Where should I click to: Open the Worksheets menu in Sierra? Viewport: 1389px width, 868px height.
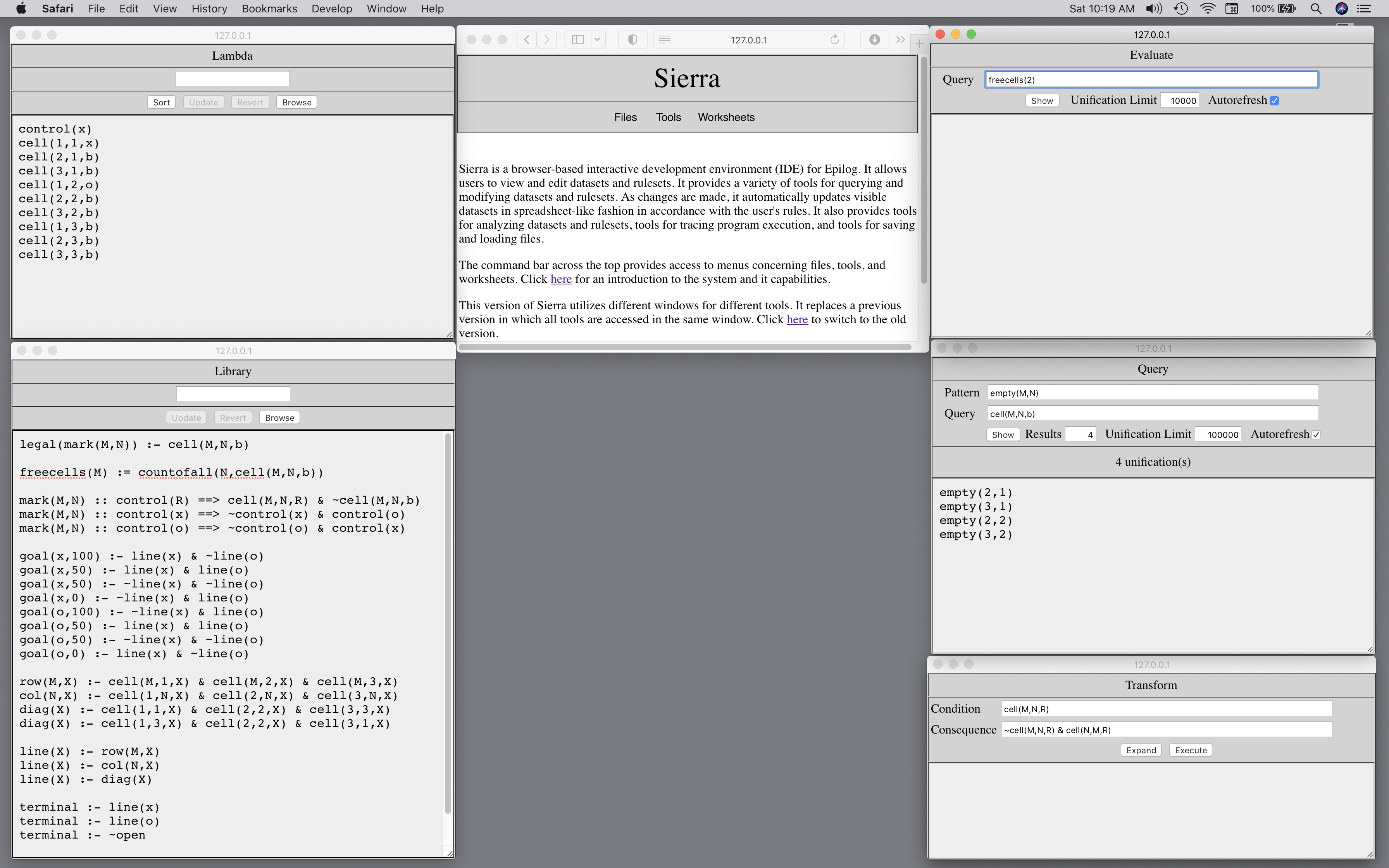726,117
